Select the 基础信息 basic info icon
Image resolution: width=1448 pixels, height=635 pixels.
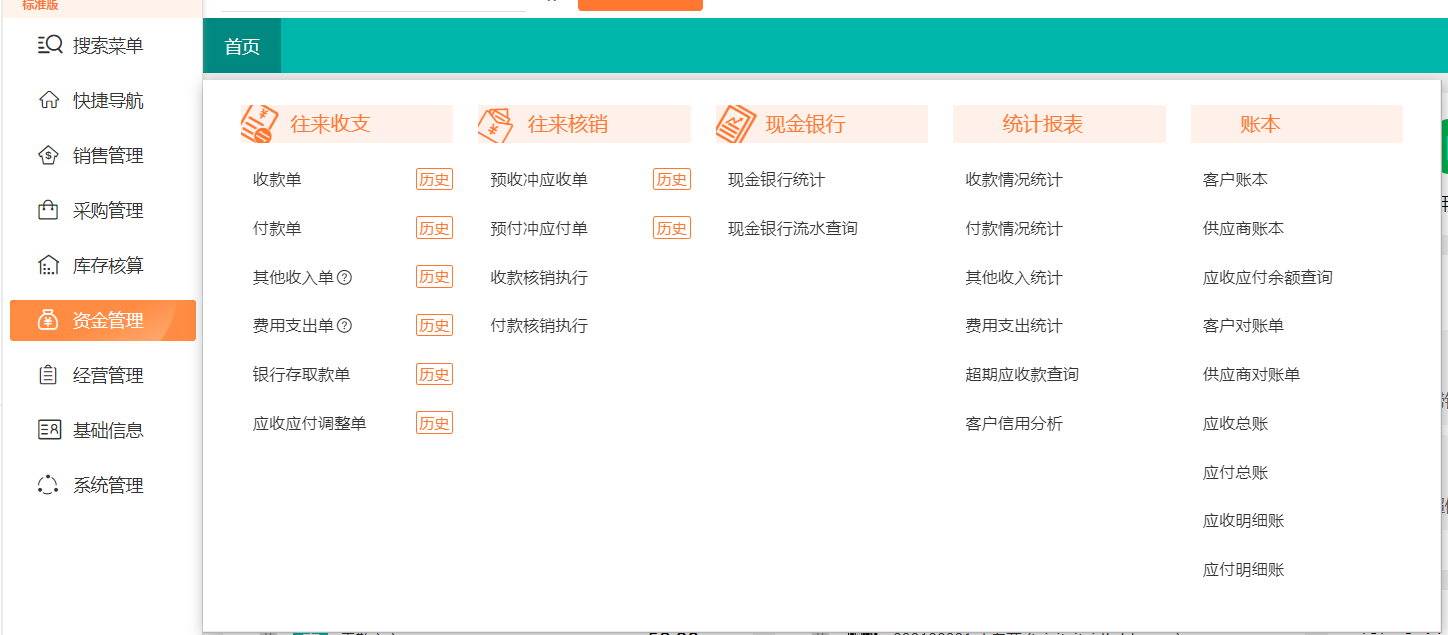[x=50, y=430]
